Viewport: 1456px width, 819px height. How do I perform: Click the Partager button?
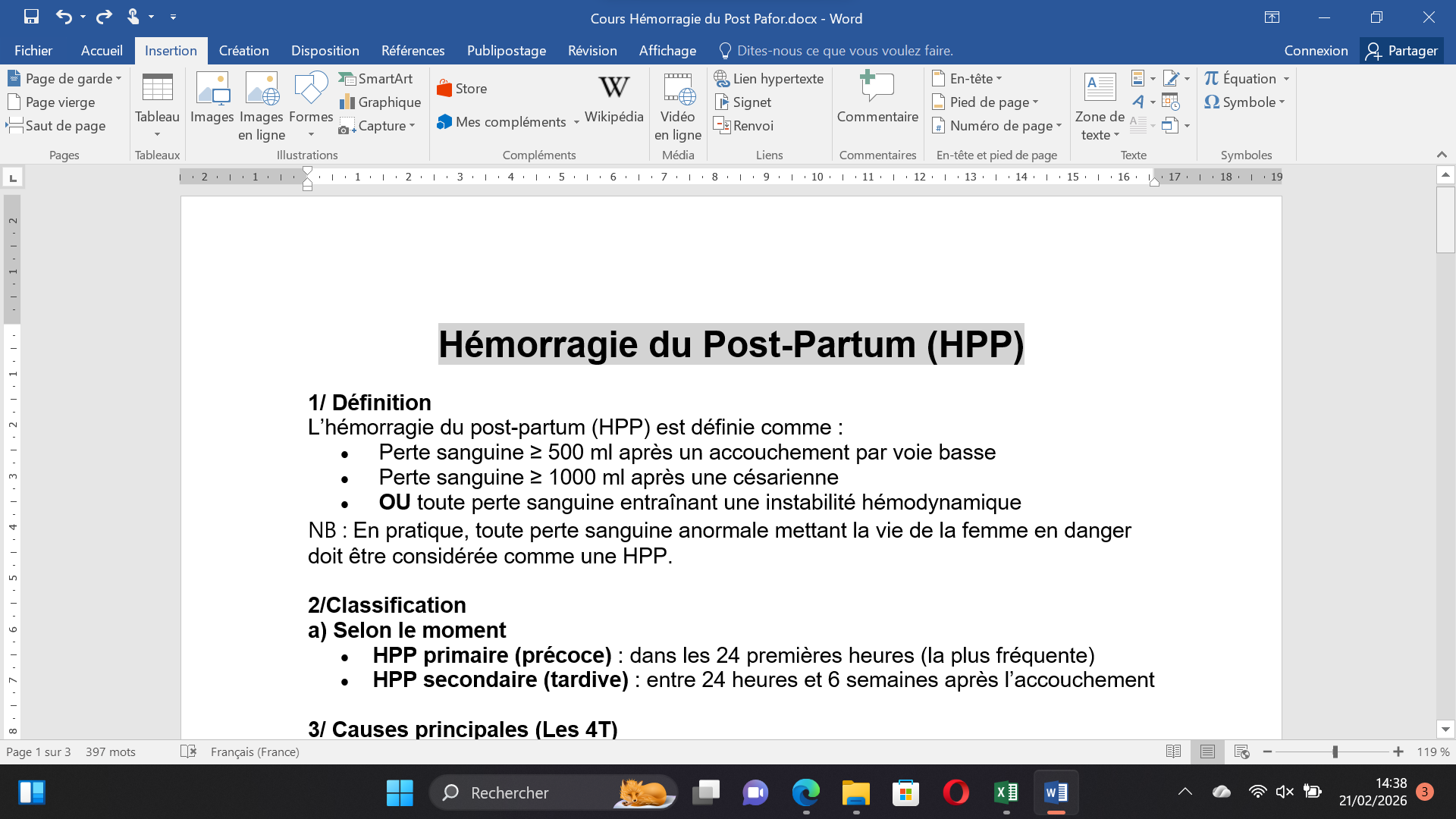click(1401, 51)
